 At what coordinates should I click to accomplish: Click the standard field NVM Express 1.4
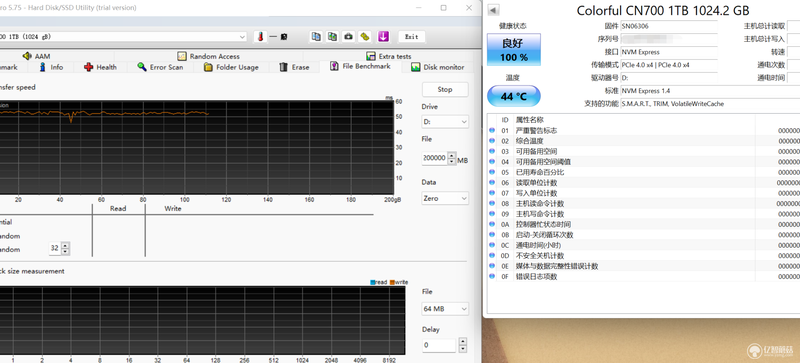point(710,91)
